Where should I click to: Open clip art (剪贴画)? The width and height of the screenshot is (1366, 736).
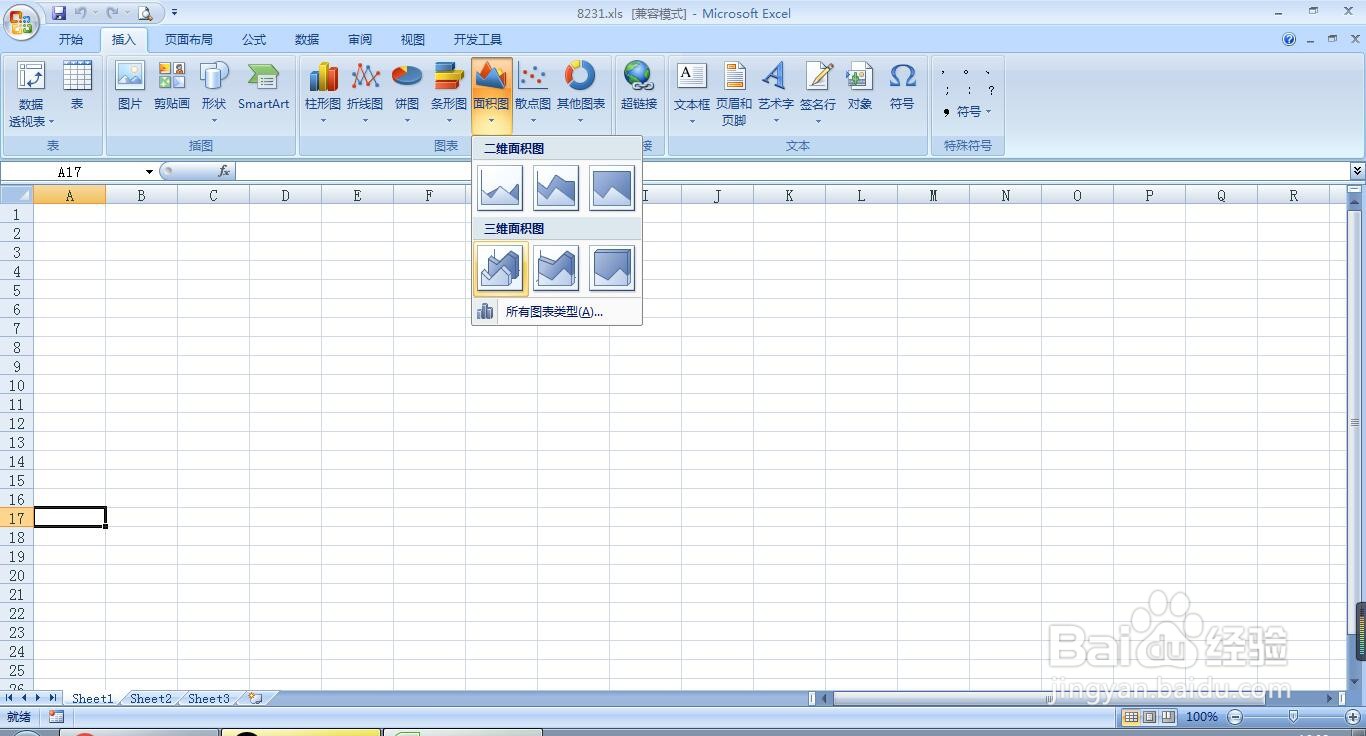point(172,86)
